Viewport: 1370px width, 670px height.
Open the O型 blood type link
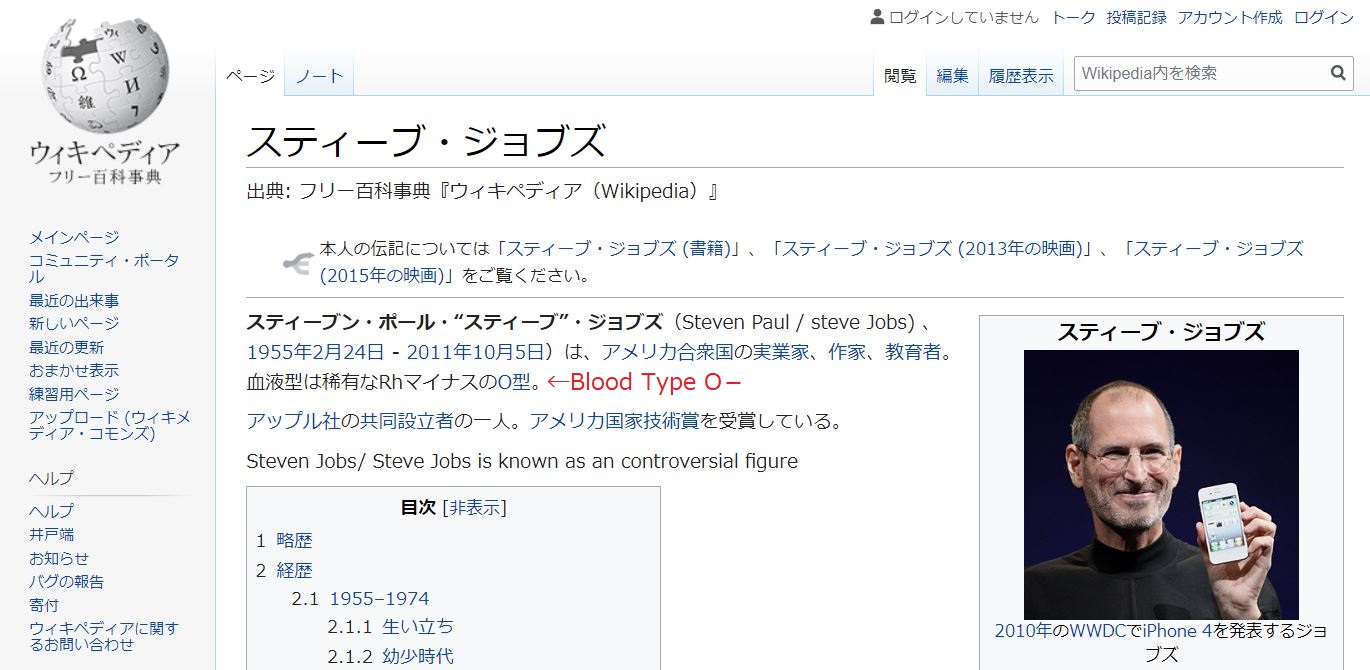(x=514, y=382)
